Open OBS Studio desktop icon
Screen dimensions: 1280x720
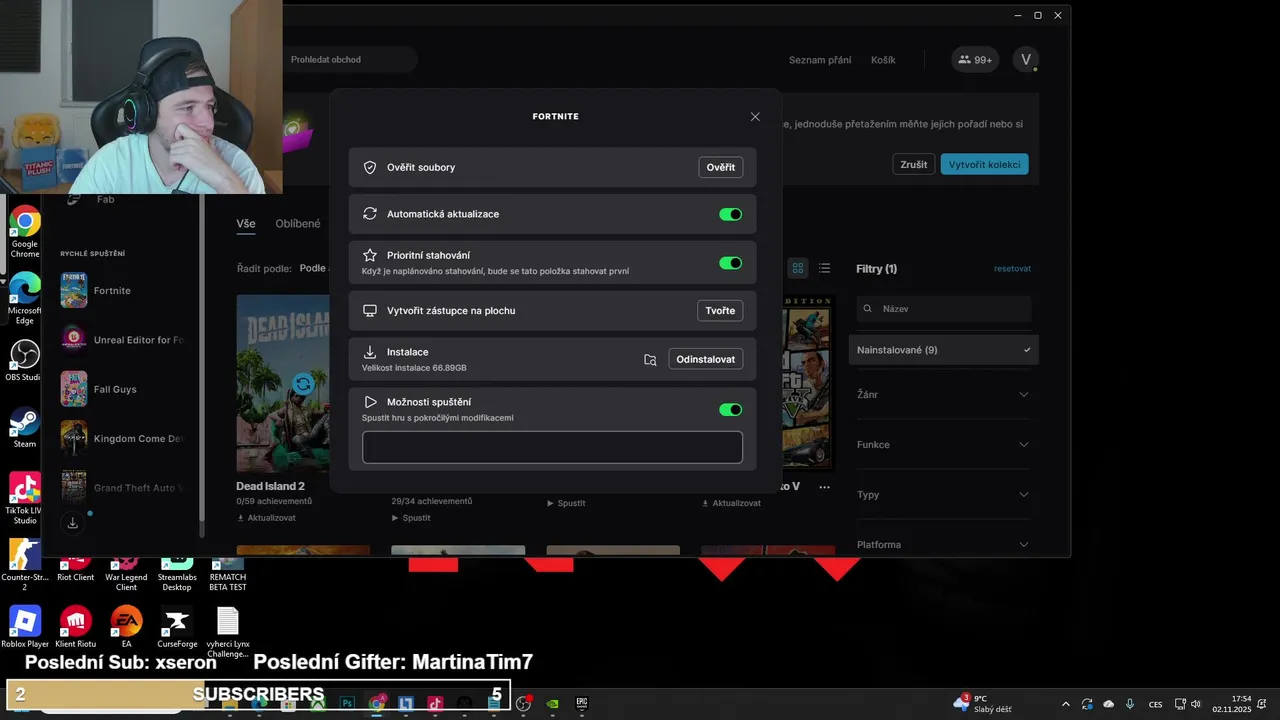pyautogui.click(x=25, y=361)
